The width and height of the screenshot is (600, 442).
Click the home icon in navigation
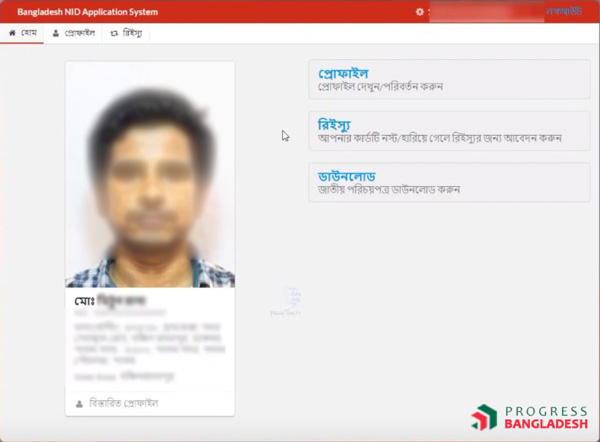pyautogui.click(x=12, y=33)
